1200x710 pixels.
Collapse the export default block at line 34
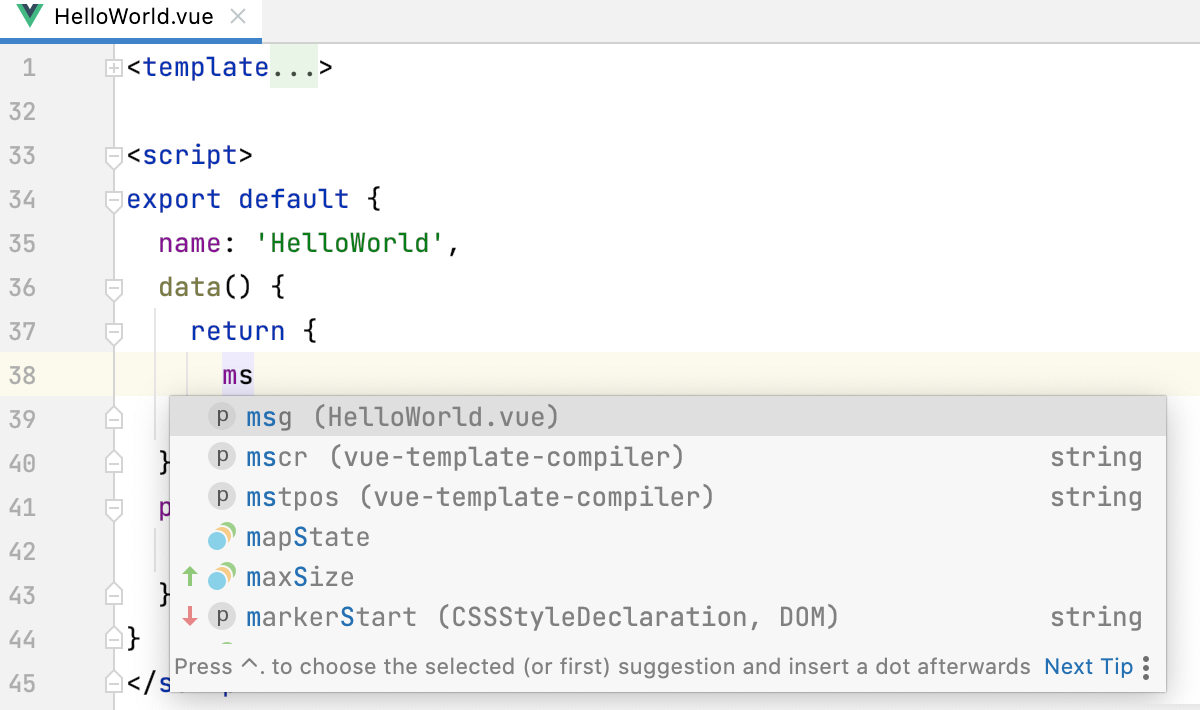[112, 200]
